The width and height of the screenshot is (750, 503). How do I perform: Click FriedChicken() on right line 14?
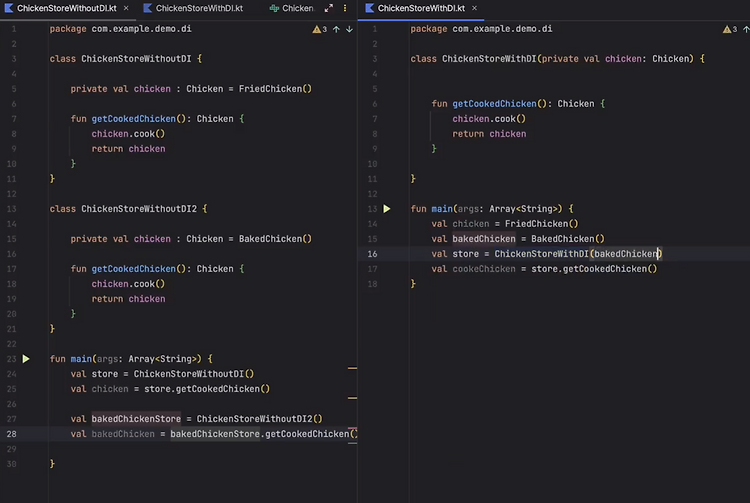pos(541,223)
